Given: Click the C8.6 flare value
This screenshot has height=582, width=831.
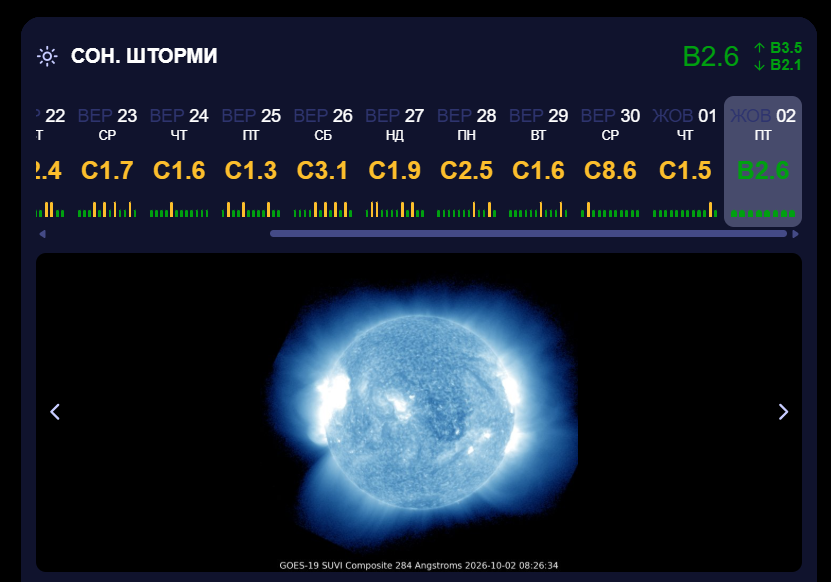Looking at the screenshot, I should pyautogui.click(x=610, y=171).
